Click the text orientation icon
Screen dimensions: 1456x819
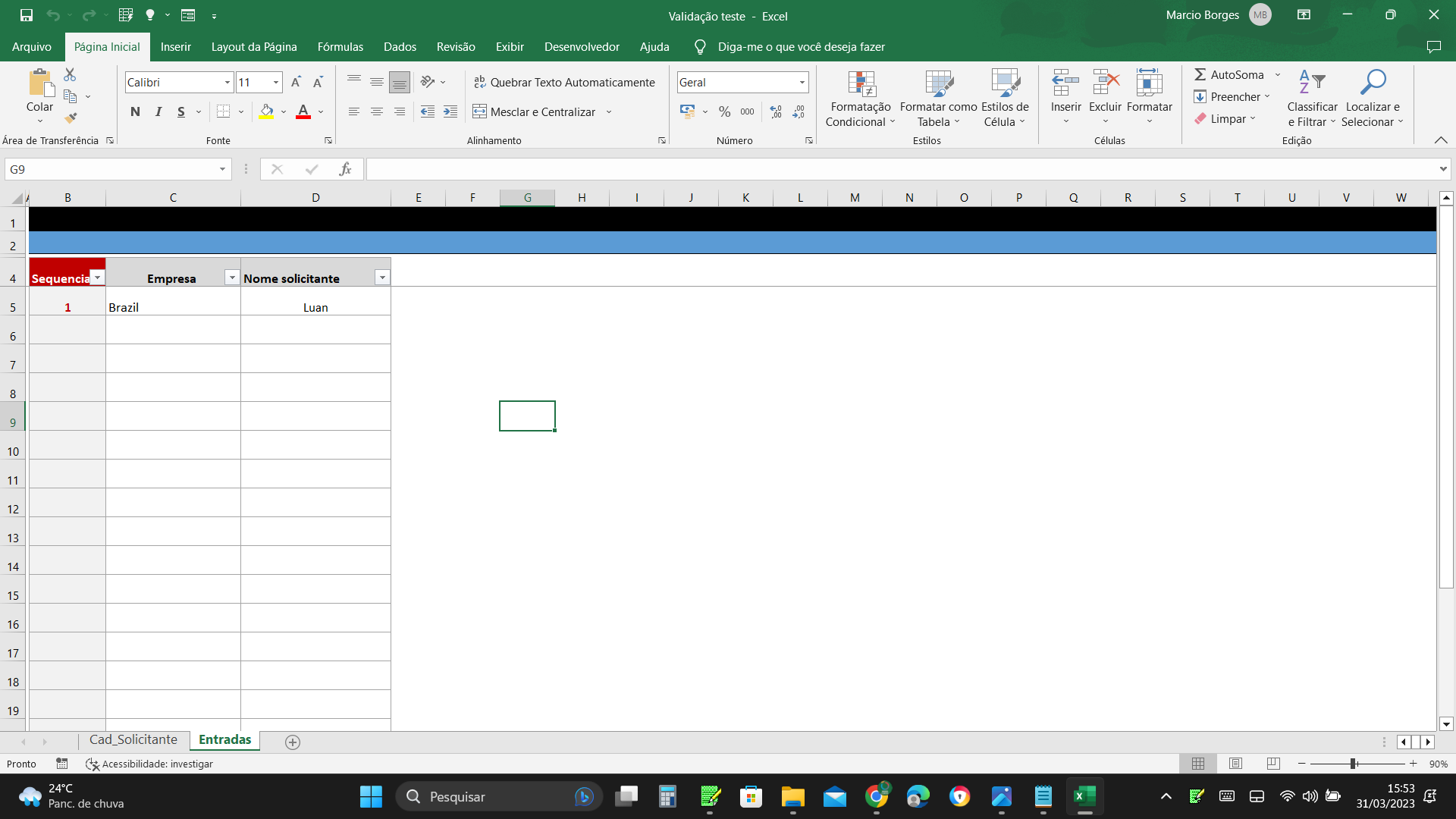(428, 82)
